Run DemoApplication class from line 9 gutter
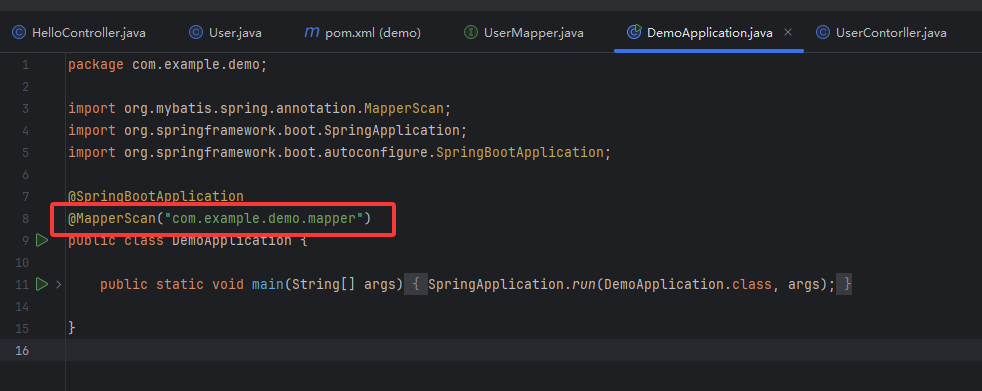982x391 pixels. click(x=42, y=240)
